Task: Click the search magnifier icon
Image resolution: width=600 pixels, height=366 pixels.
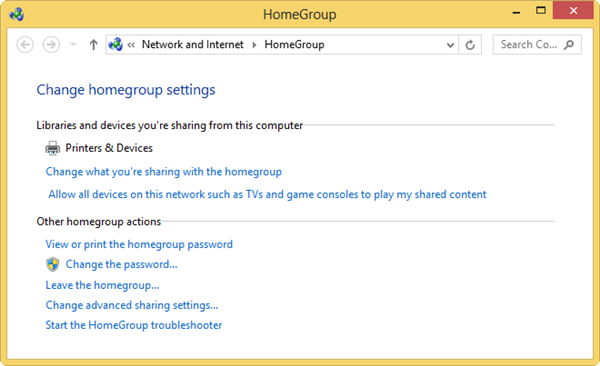Action: pyautogui.click(x=569, y=45)
